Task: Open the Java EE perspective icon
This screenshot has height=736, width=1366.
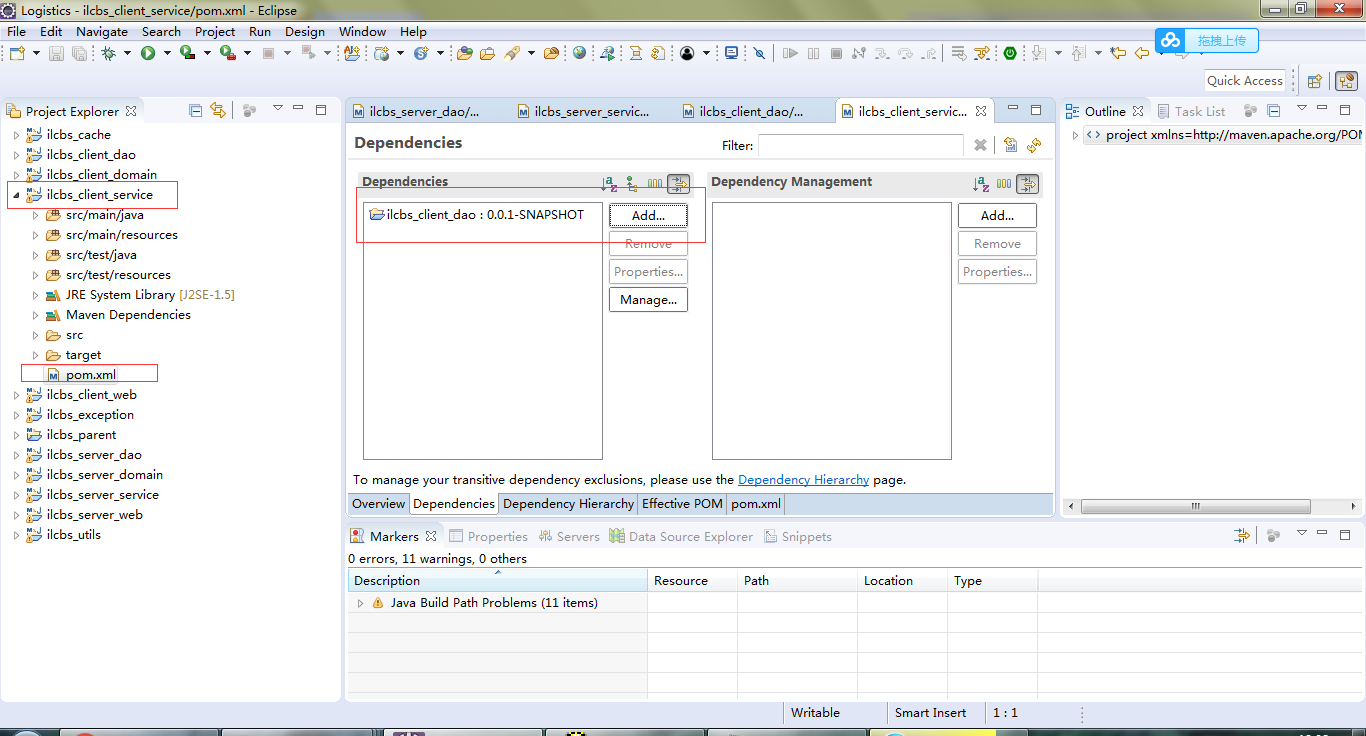Action: (x=1346, y=81)
